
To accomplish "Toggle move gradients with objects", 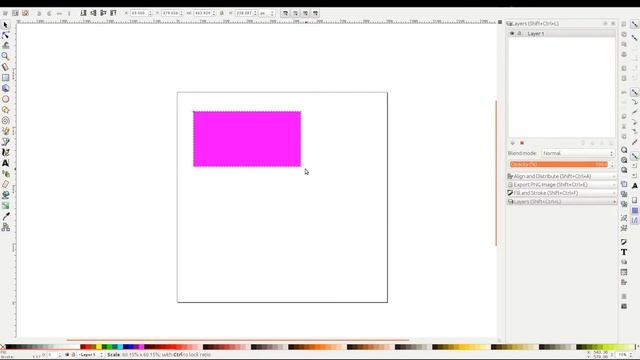I will tap(305, 13).
